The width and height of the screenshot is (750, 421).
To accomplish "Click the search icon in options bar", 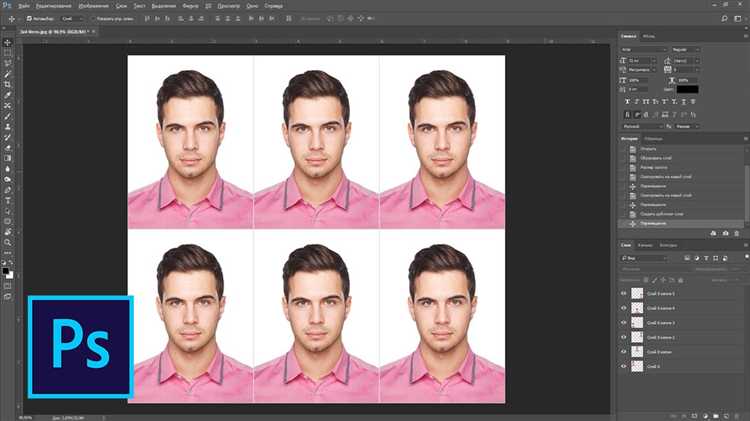I will (x=724, y=19).
